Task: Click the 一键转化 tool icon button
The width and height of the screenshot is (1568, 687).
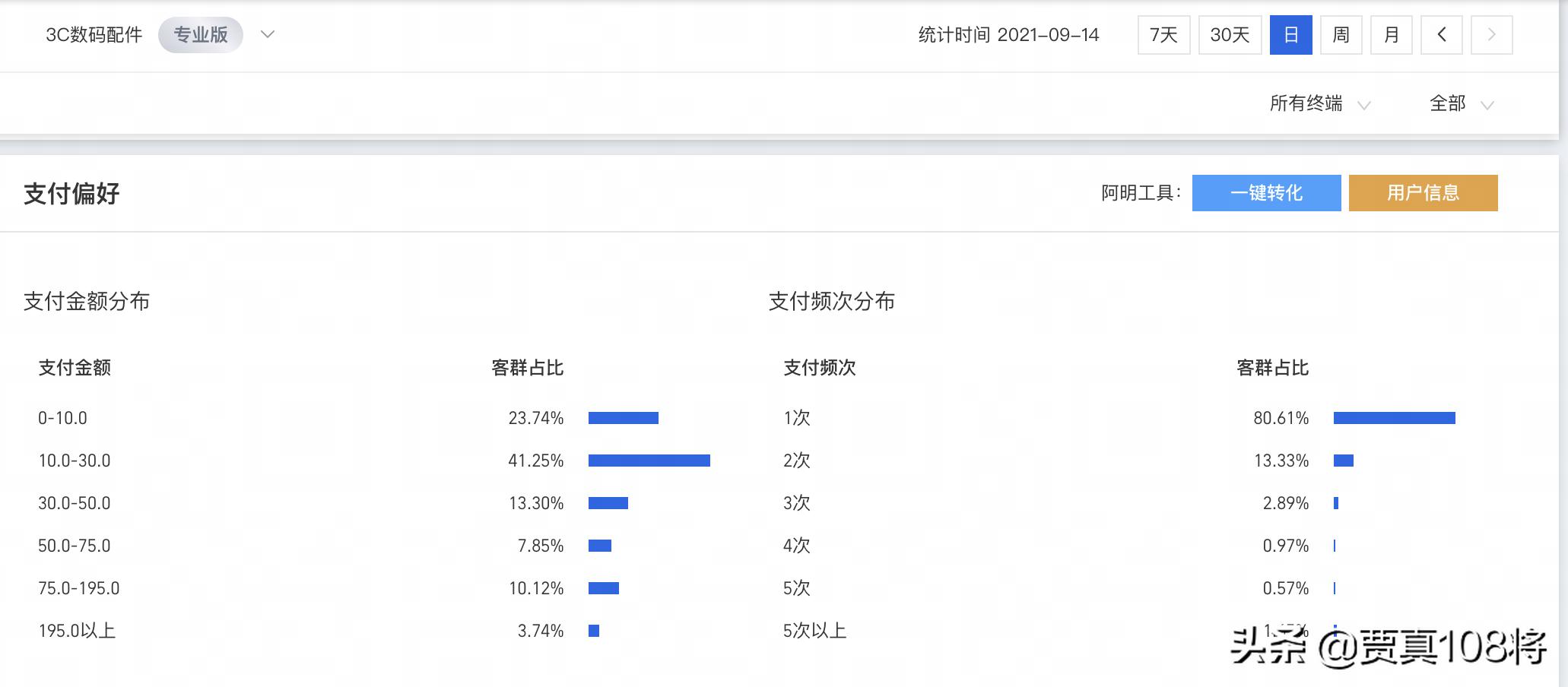Action: [x=1267, y=193]
